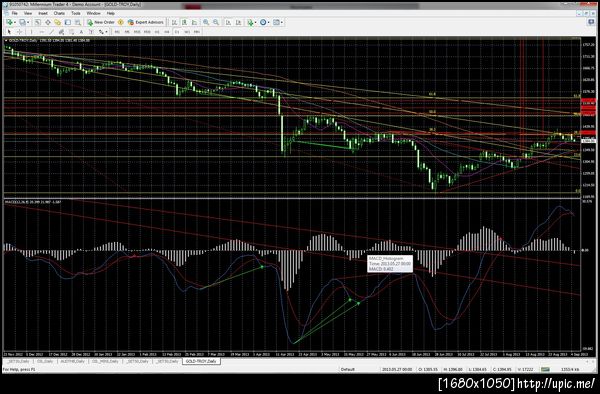
Task: Select the Trendline drawing tool
Action: [52, 32]
